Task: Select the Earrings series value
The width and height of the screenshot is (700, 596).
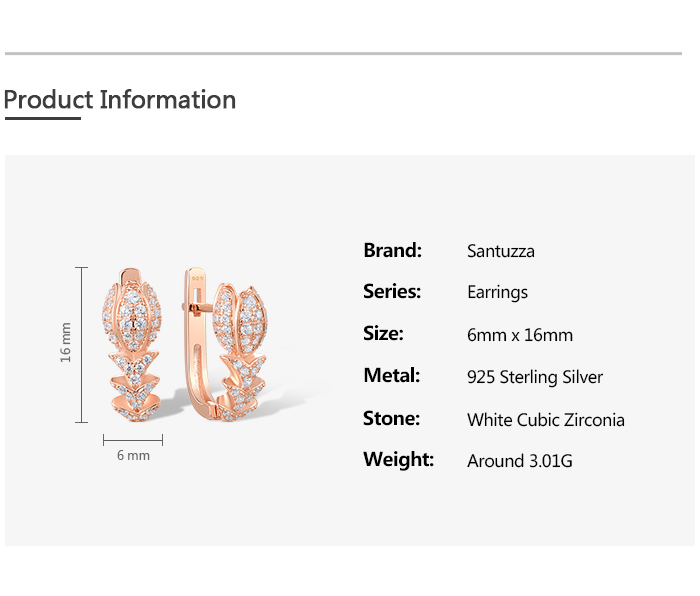Action: coord(497,292)
